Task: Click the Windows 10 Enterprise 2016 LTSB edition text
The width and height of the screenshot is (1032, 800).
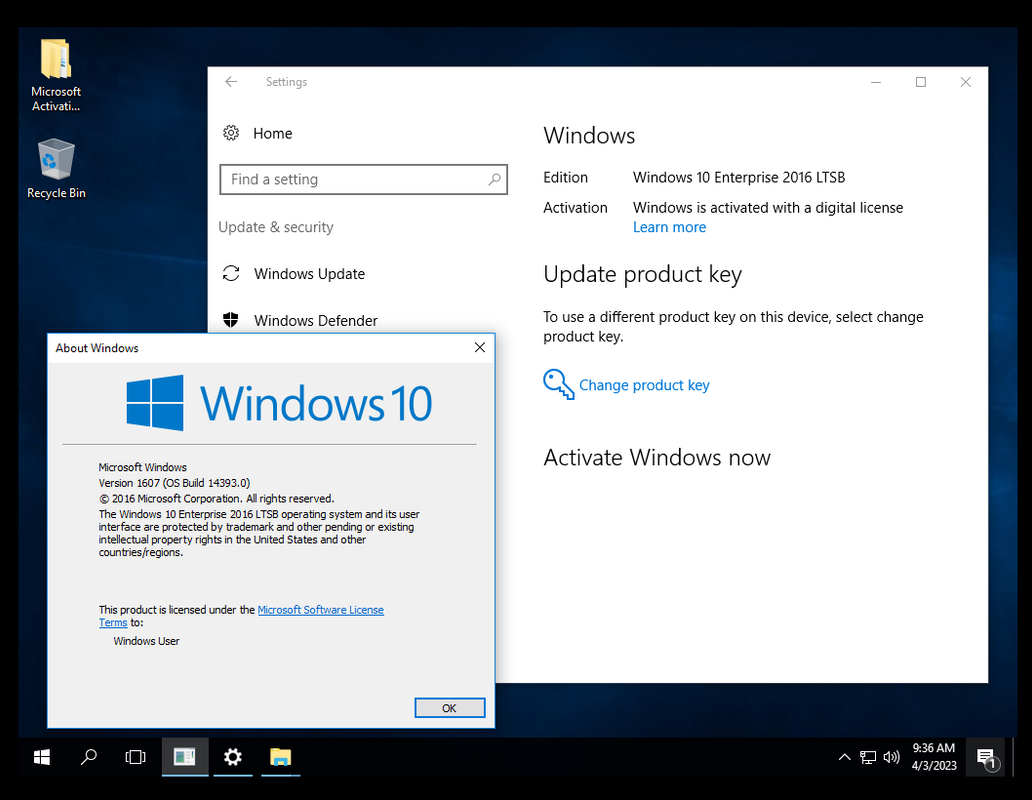Action: (x=739, y=178)
